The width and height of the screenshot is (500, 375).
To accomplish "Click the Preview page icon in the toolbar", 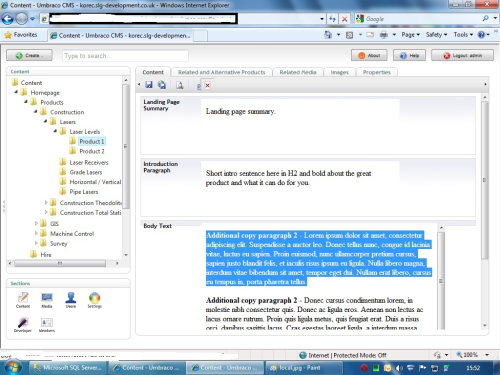I will 180,85.
